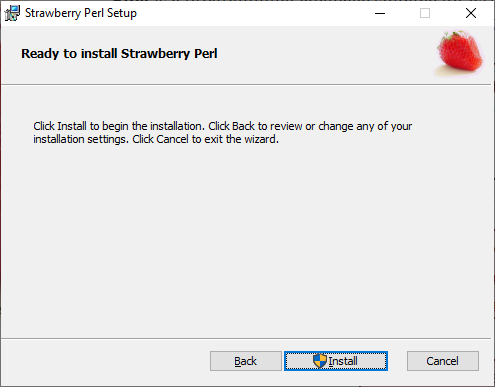Click the 'Click Install to begin' instruction text

tap(223, 132)
